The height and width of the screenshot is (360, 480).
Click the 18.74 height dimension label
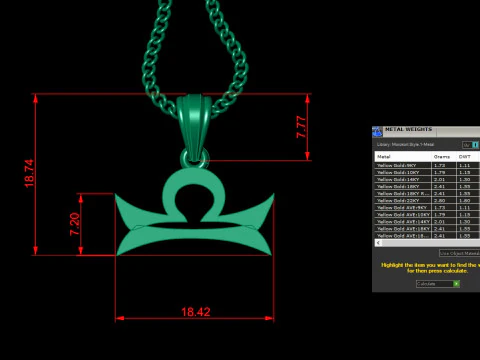point(29,173)
